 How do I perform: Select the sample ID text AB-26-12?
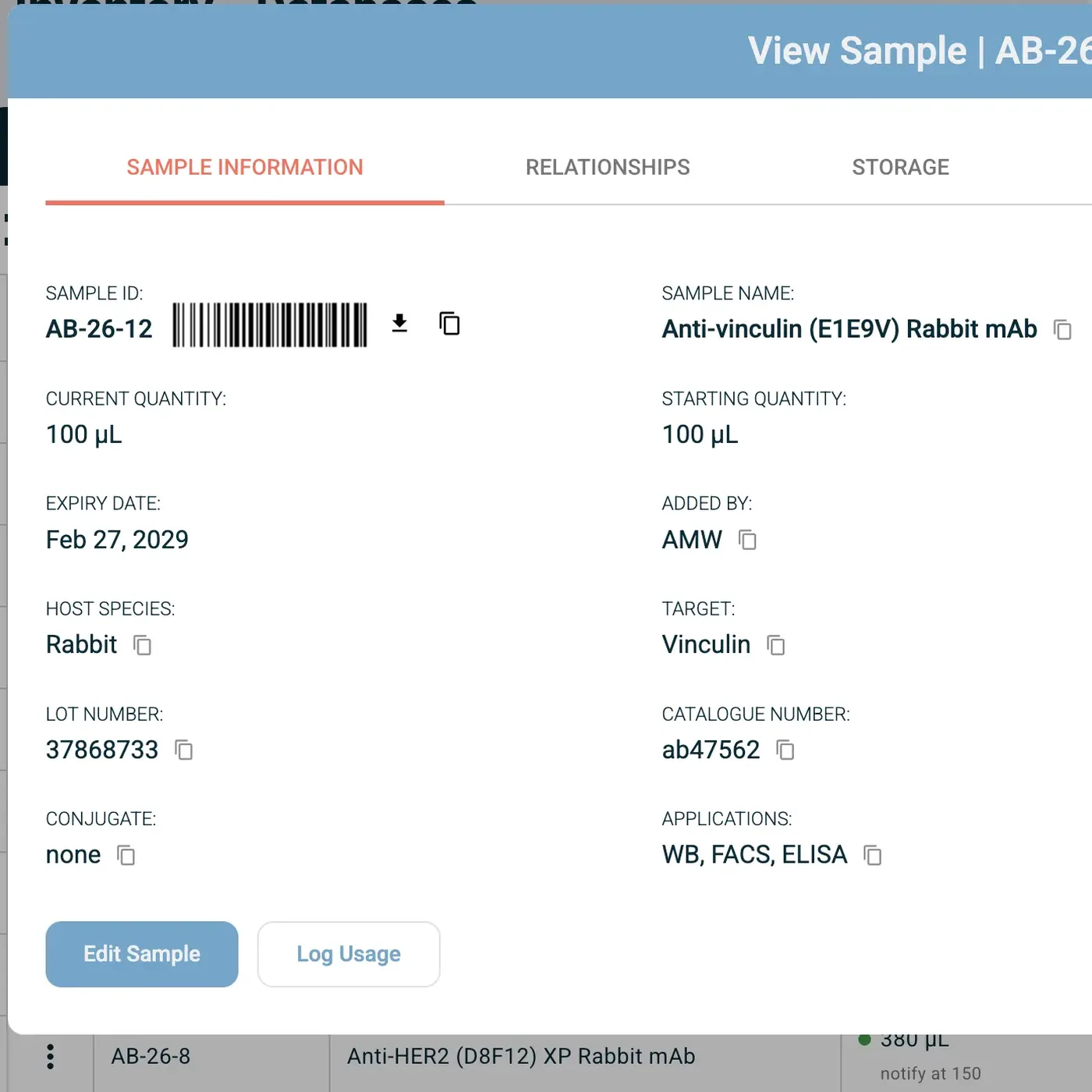click(x=99, y=329)
